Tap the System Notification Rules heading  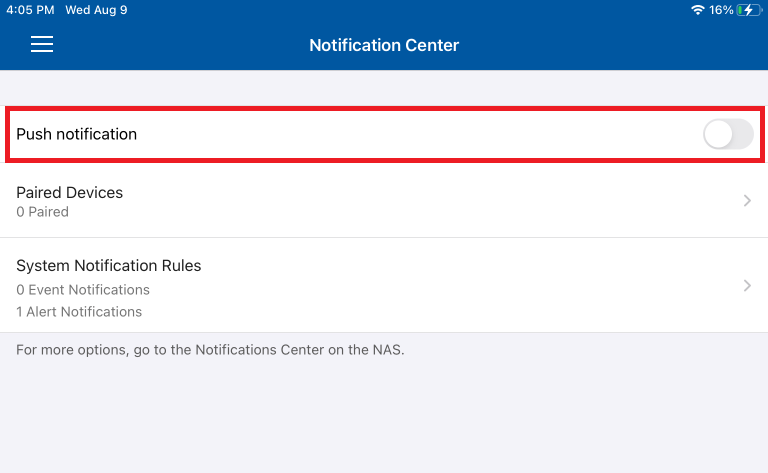click(109, 265)
